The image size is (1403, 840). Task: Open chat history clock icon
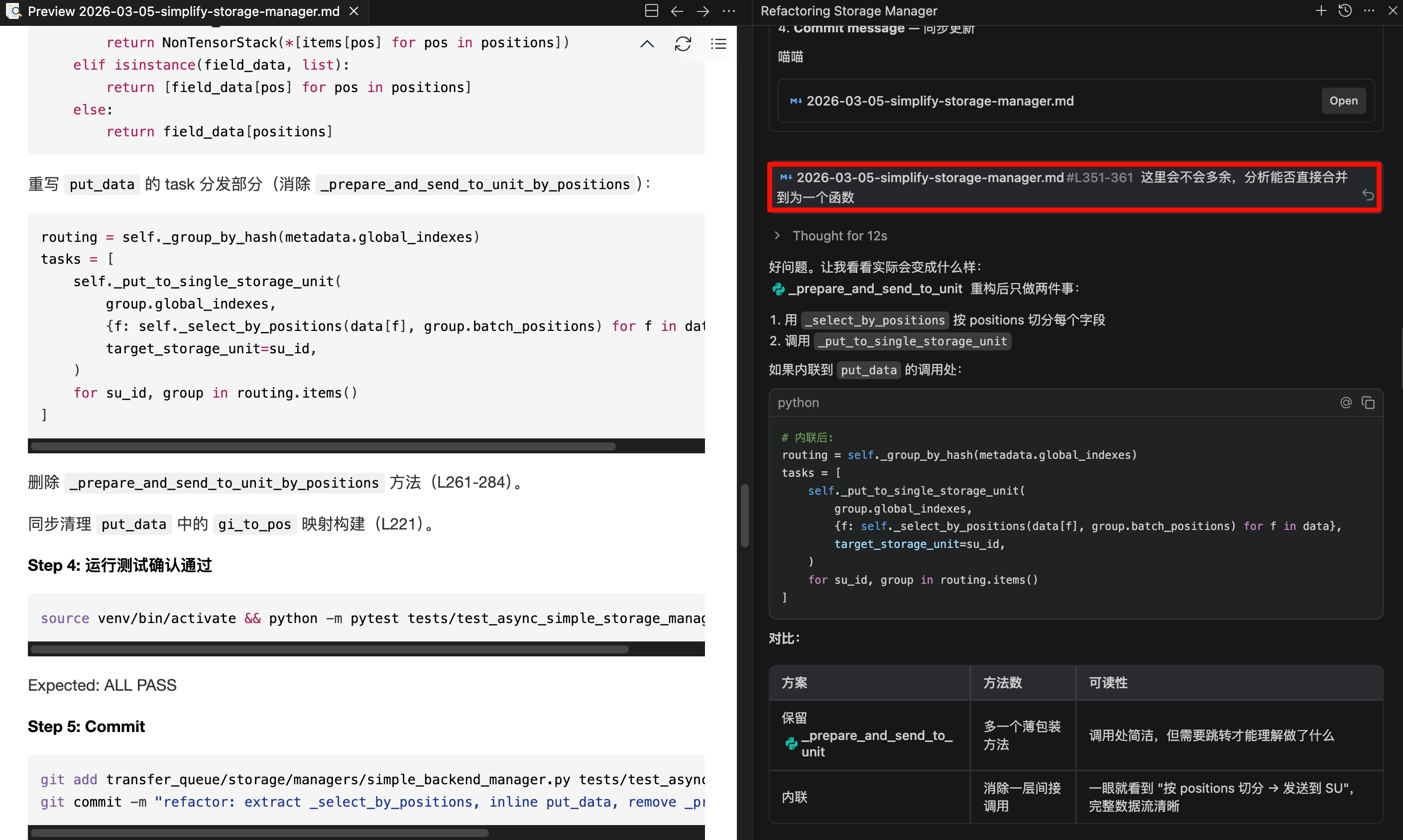tap(1345, 11)
